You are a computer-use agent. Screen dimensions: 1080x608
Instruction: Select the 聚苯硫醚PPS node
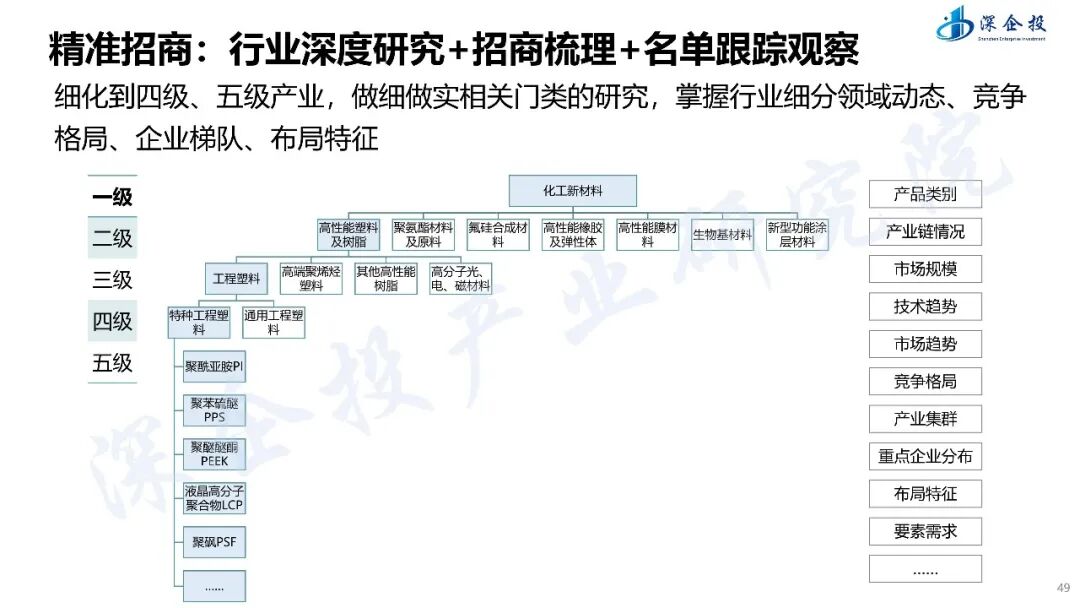click(x=213, y=410)
